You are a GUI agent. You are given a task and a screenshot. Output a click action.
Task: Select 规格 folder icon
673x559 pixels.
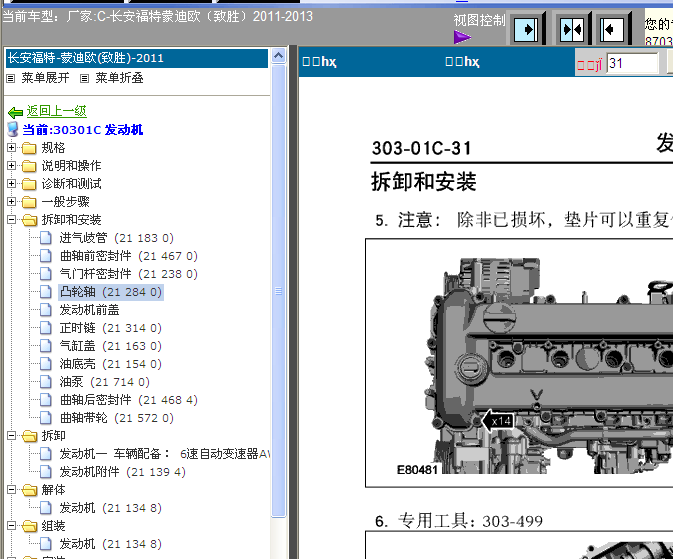coord(29,148)
